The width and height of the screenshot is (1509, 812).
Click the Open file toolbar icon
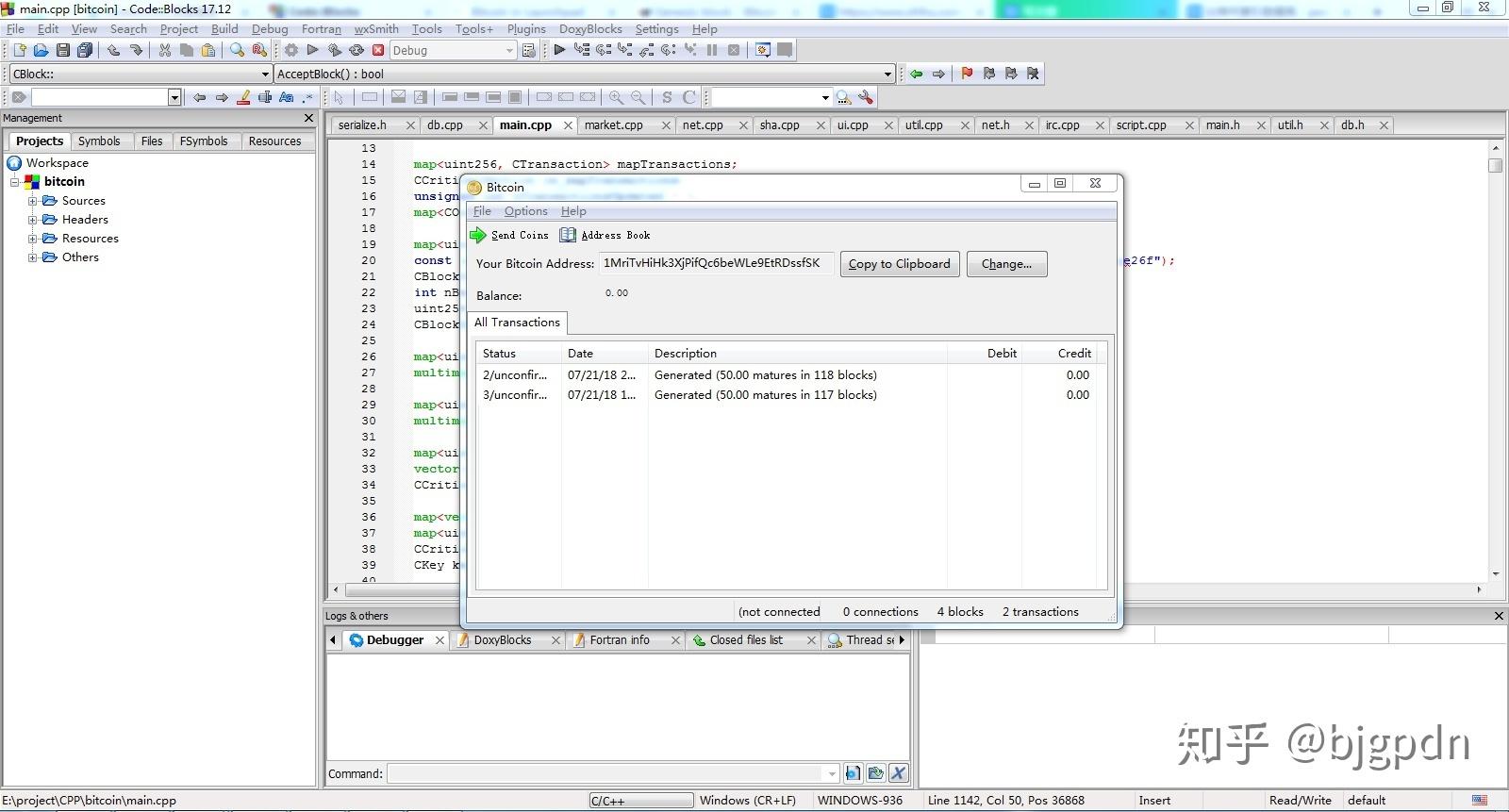click(41, 50)
